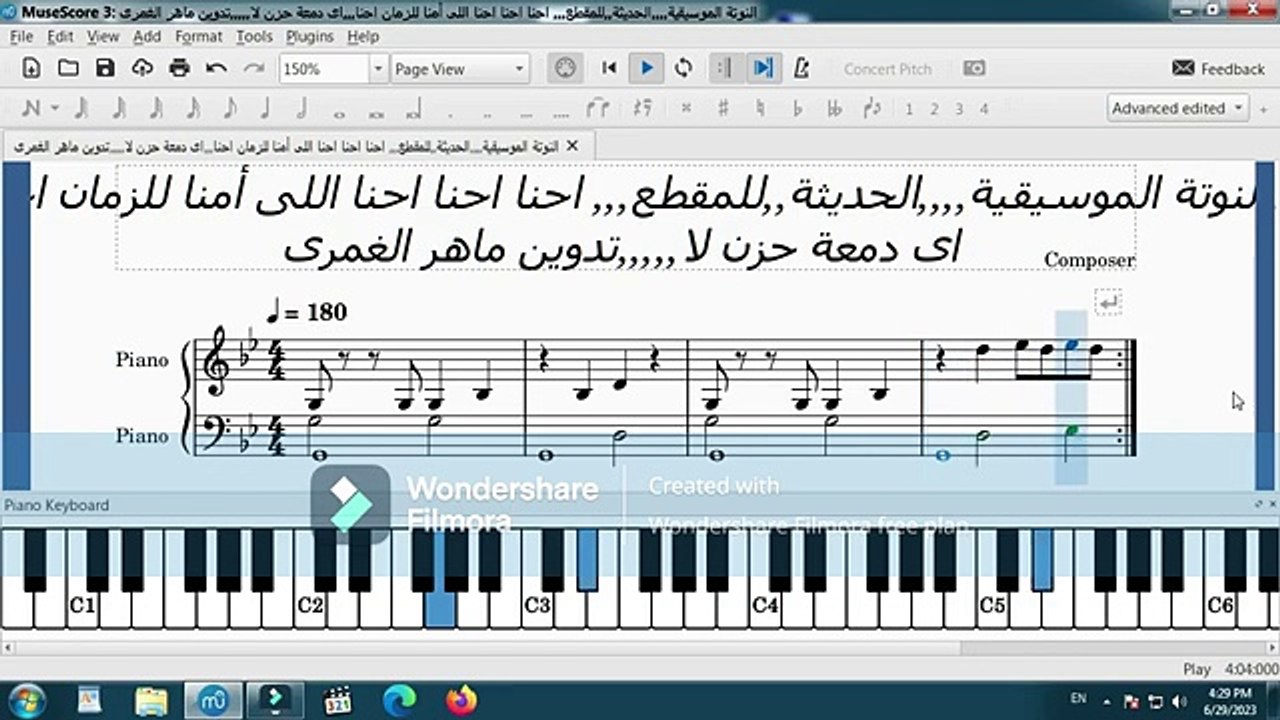Create a new score
Screen dimensions: 1280x720
[32, 68]
